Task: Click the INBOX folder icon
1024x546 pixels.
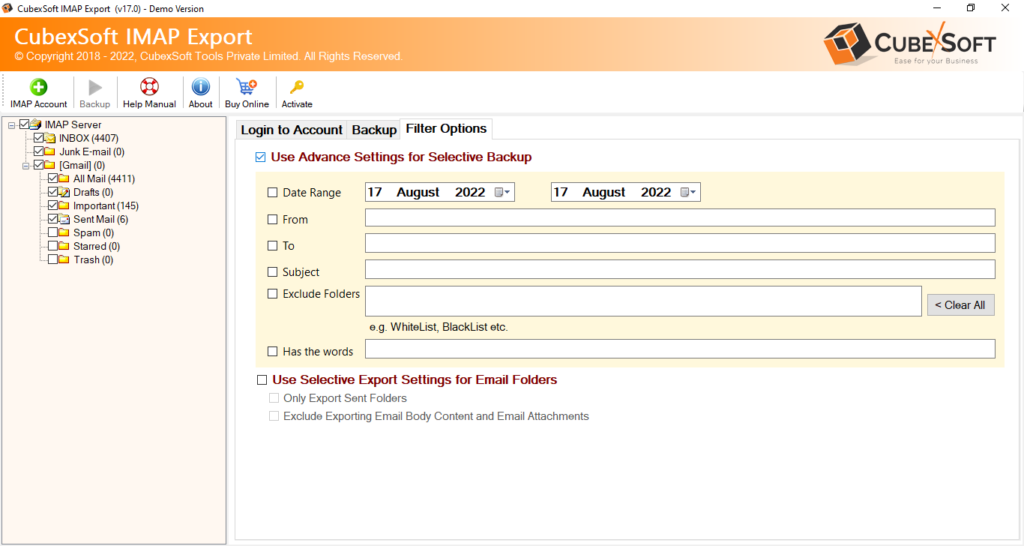Action: 50,138
